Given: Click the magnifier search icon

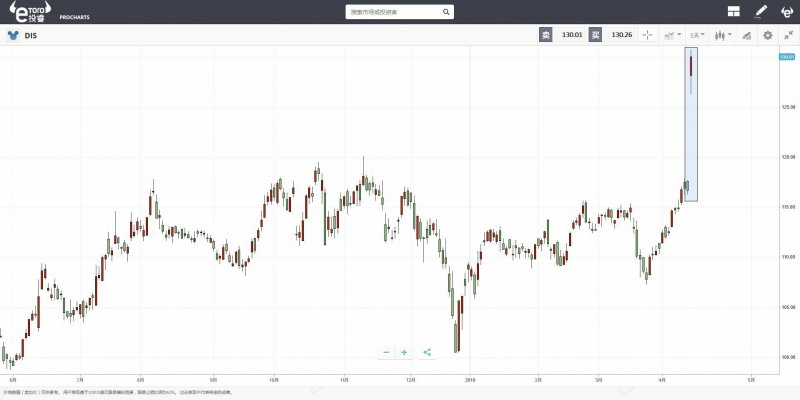Looking at the screenshot, I should pos(446,12).
